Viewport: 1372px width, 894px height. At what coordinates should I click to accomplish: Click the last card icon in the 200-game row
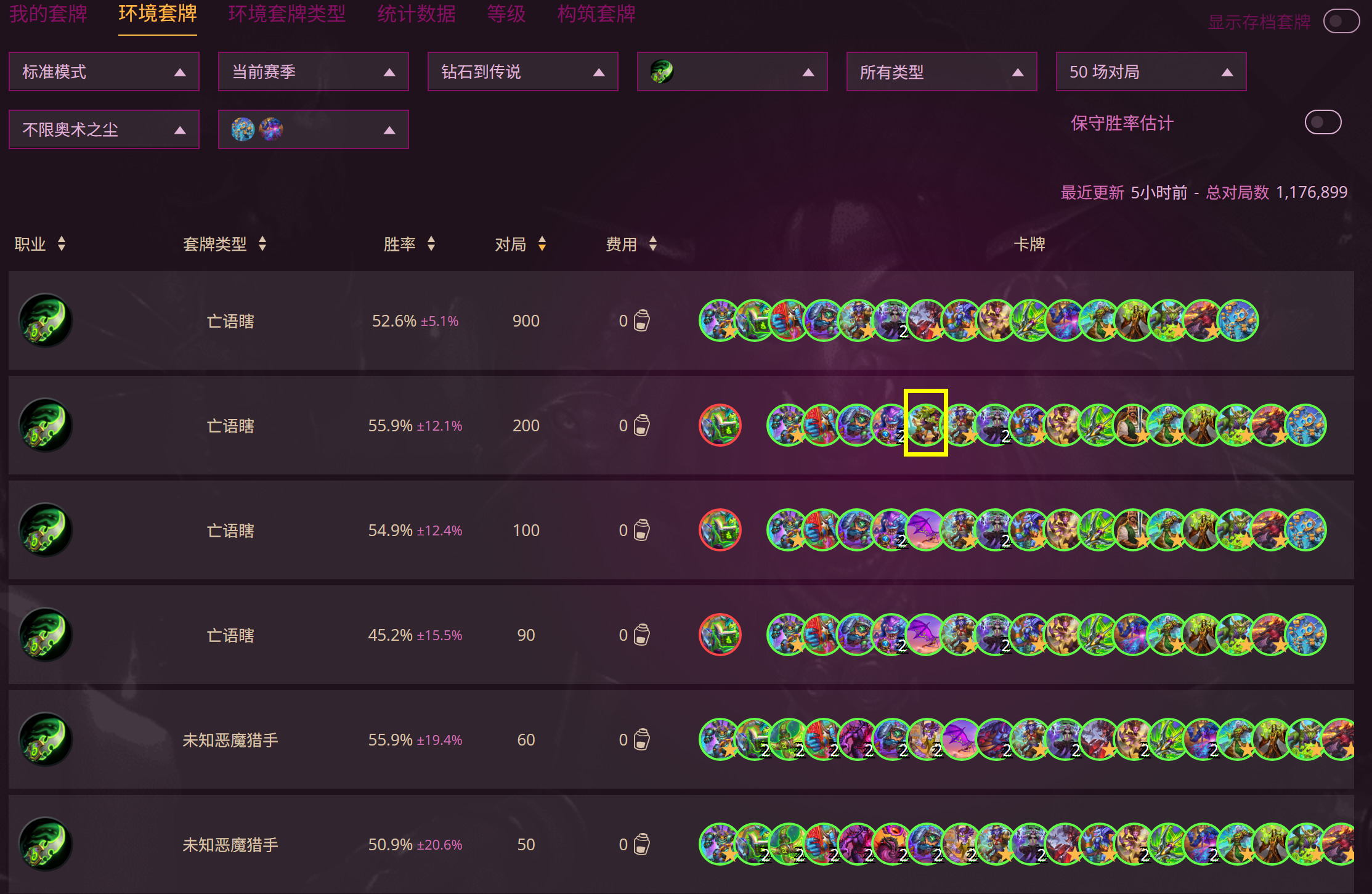point(1305,425)
